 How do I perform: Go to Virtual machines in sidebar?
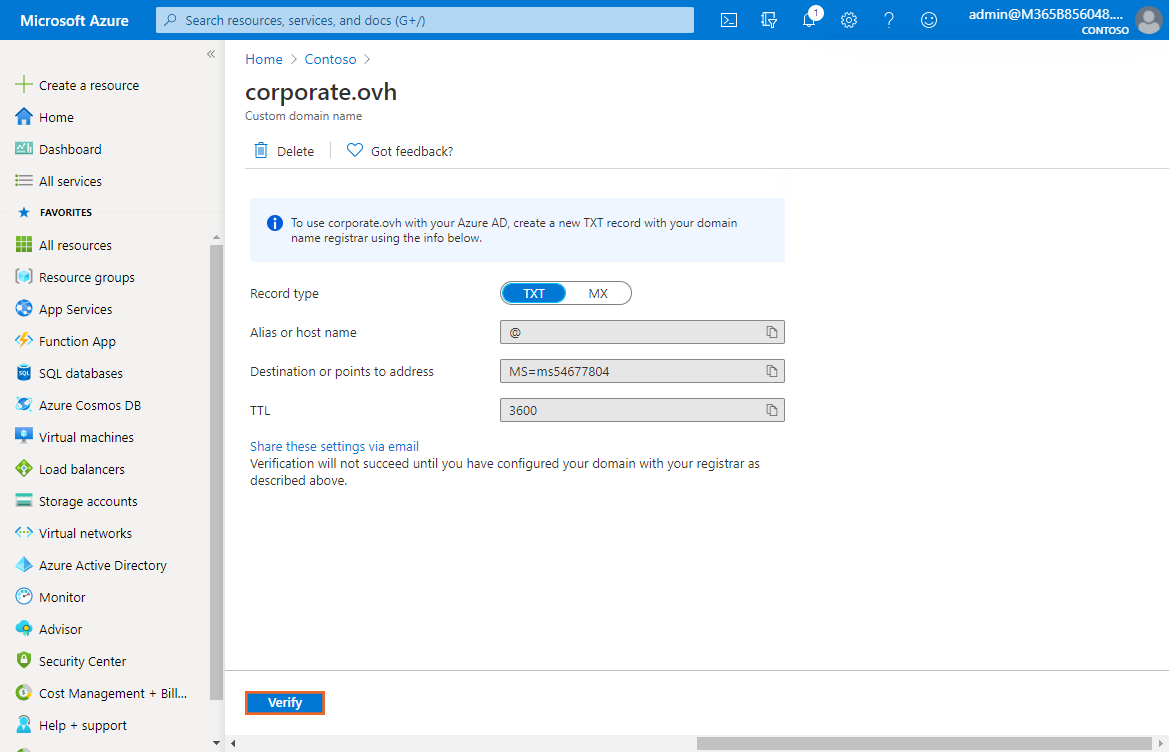coord(86,437)
